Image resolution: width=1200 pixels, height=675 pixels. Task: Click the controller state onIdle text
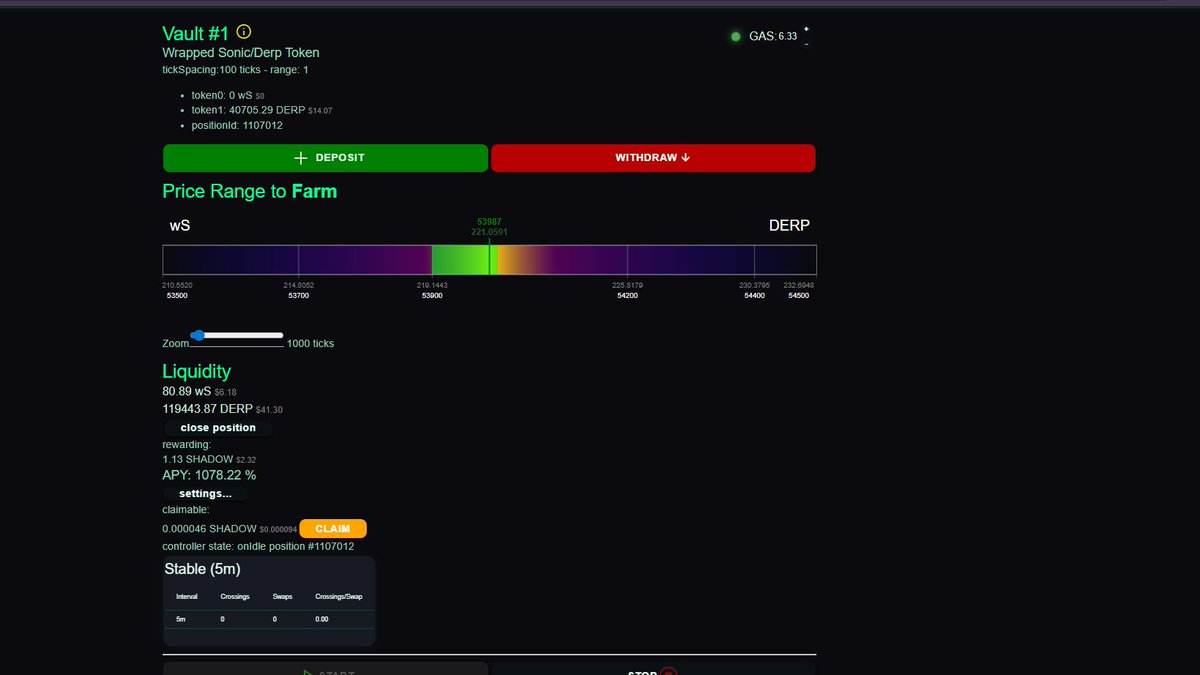(258, 547)
